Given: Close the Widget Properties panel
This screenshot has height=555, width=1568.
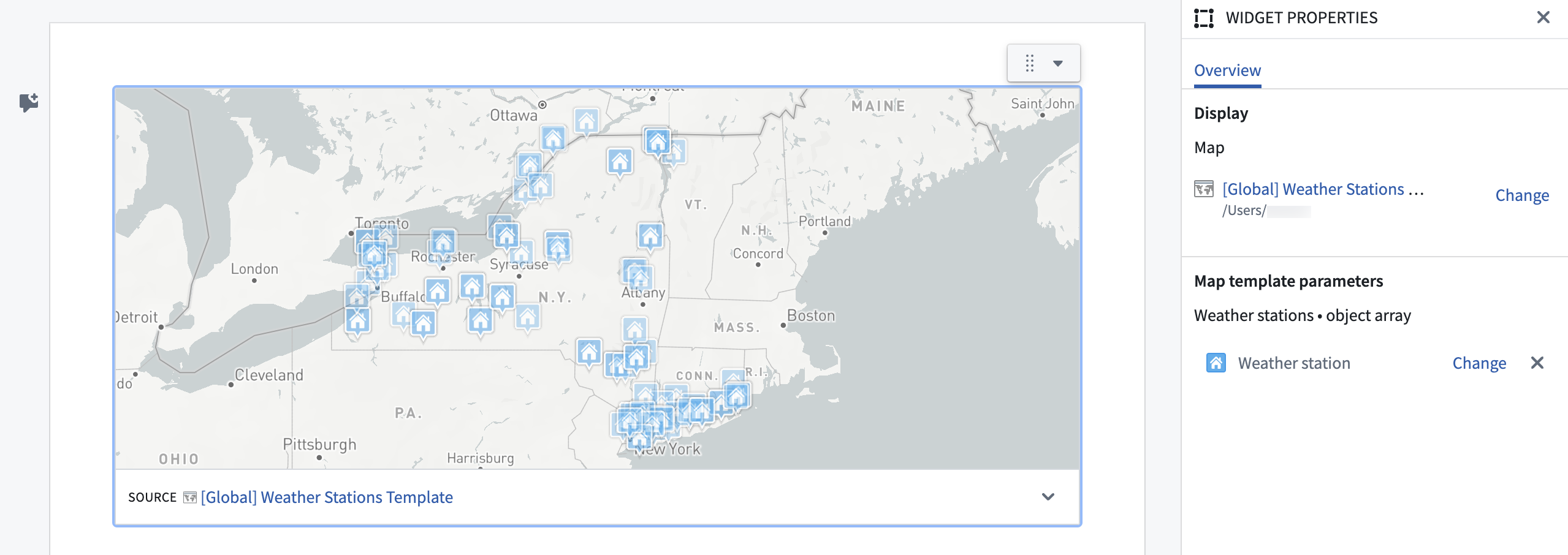Looking at the screenshot, I should (x=1543, y=17).
